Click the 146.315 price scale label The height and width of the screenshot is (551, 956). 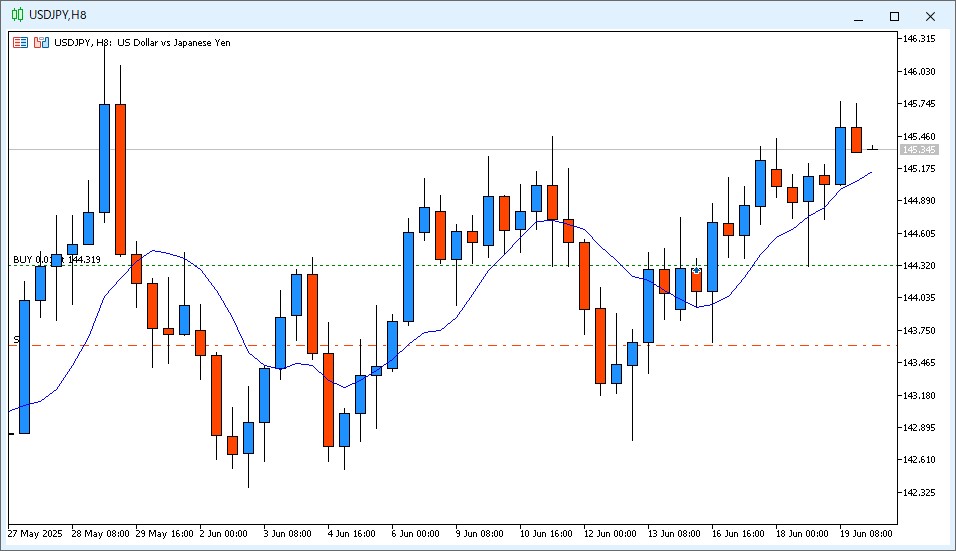pyautogui.click(x=919, y=39)
